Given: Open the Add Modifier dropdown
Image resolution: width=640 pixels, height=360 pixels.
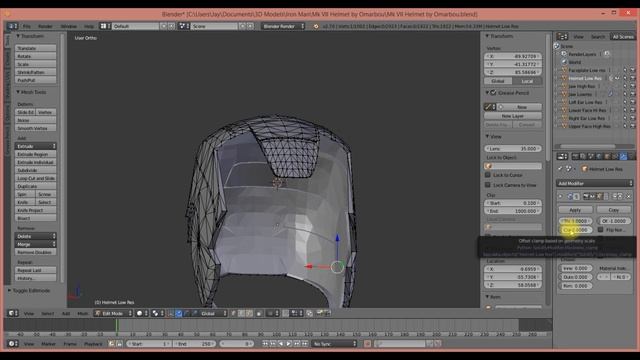Looking at the screenshot, I should [x=595, y=183].
